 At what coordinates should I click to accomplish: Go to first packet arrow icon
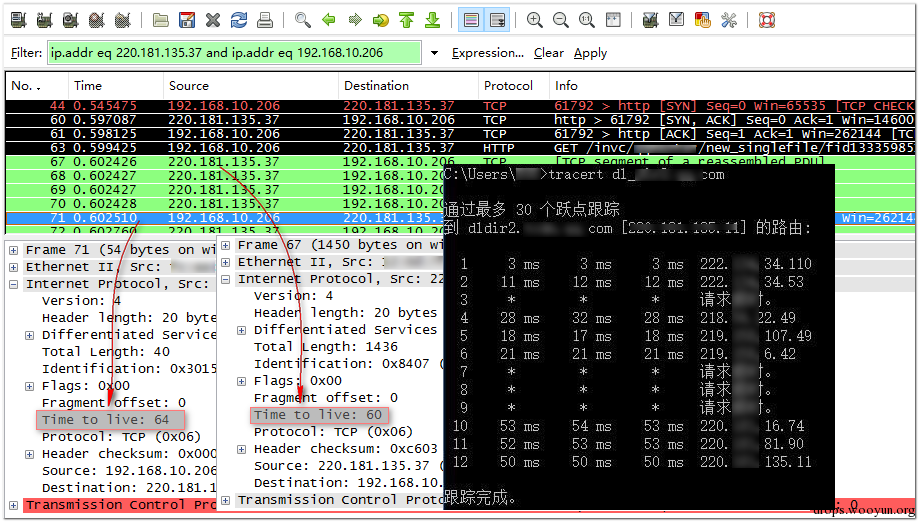(406, 20)
